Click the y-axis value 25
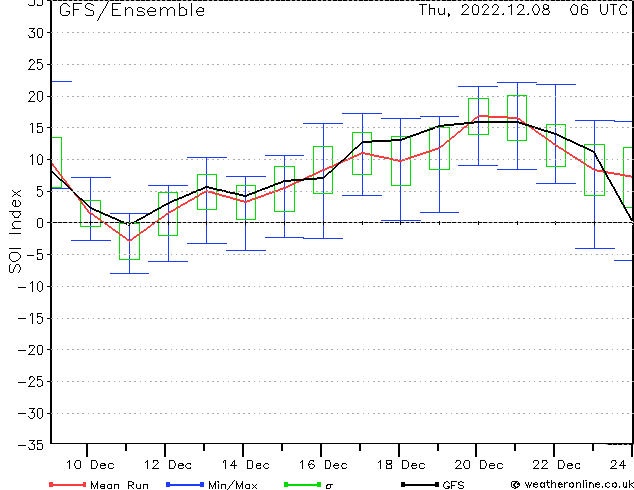This screenshot has height=490, width=634. (36, 65)
